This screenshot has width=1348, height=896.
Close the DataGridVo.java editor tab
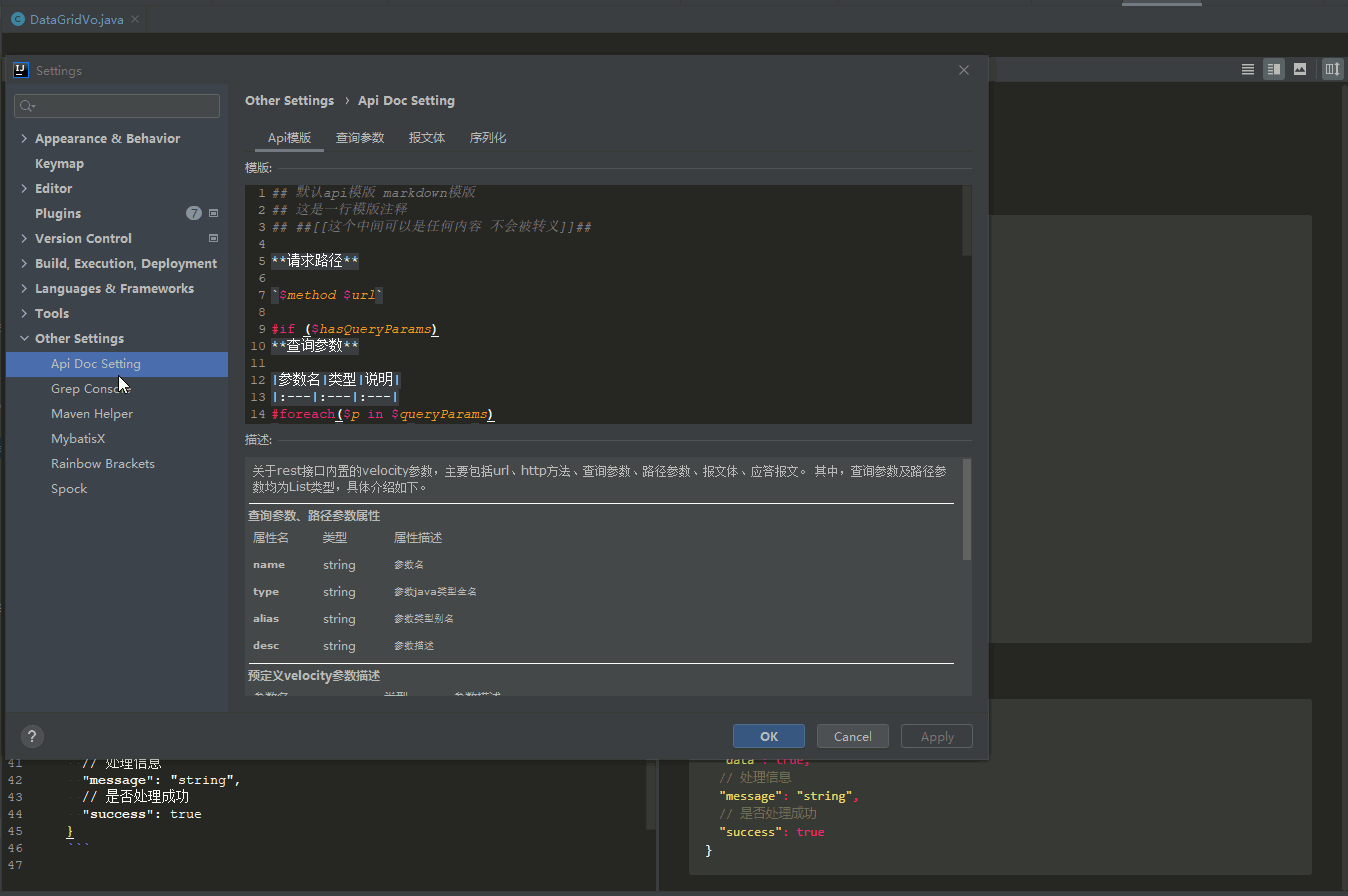(x=135, y=19)
